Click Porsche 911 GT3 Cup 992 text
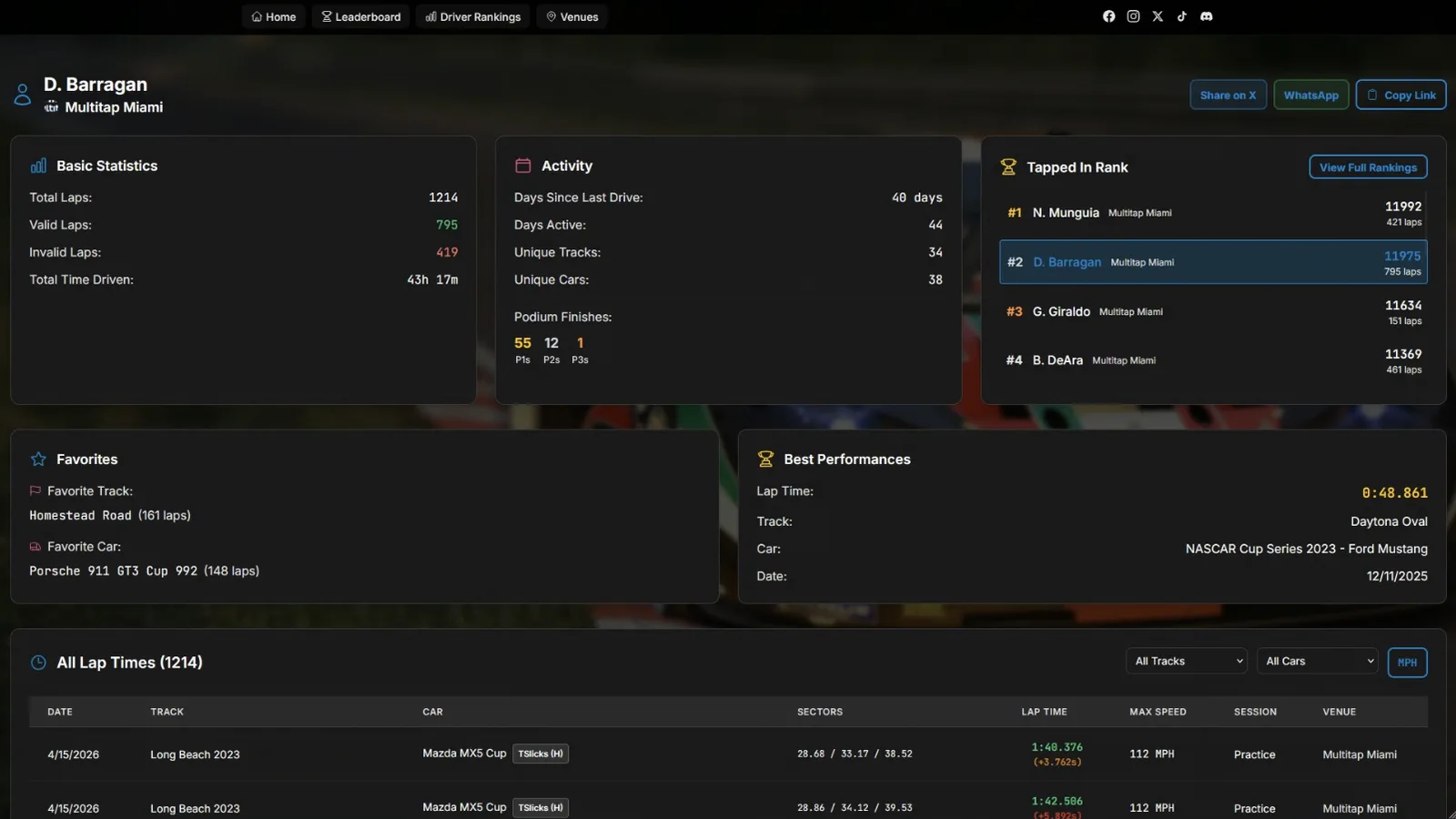 [x=113, y=571]
